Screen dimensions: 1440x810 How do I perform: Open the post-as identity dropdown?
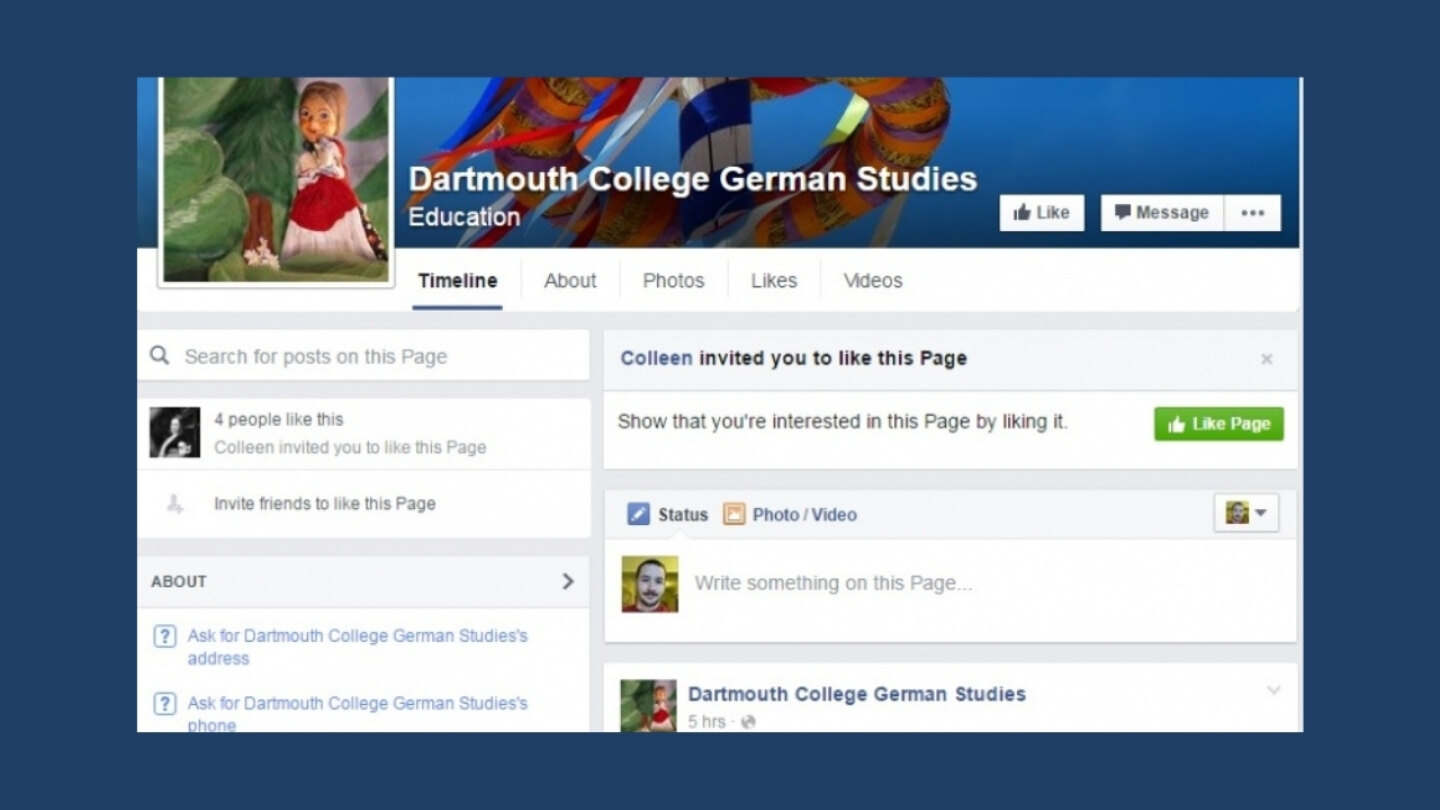point(1246,513)
